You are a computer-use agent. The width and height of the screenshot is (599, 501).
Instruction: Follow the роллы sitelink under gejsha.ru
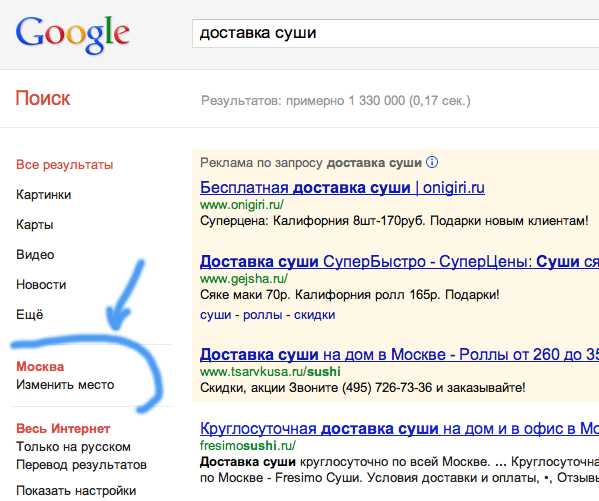pos(262,315)
